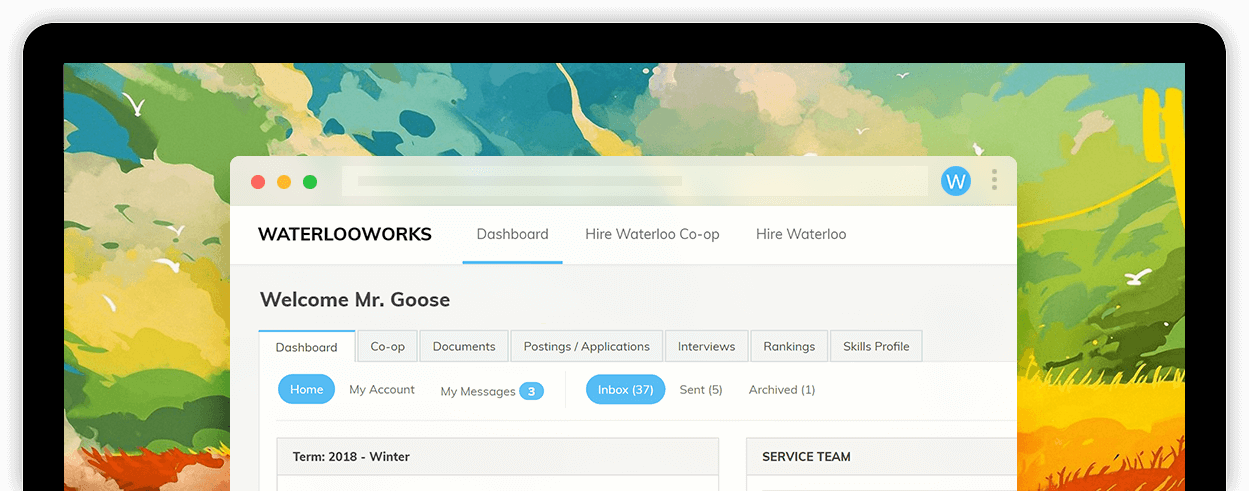Select the Home pill button

[x=306, y=389]
